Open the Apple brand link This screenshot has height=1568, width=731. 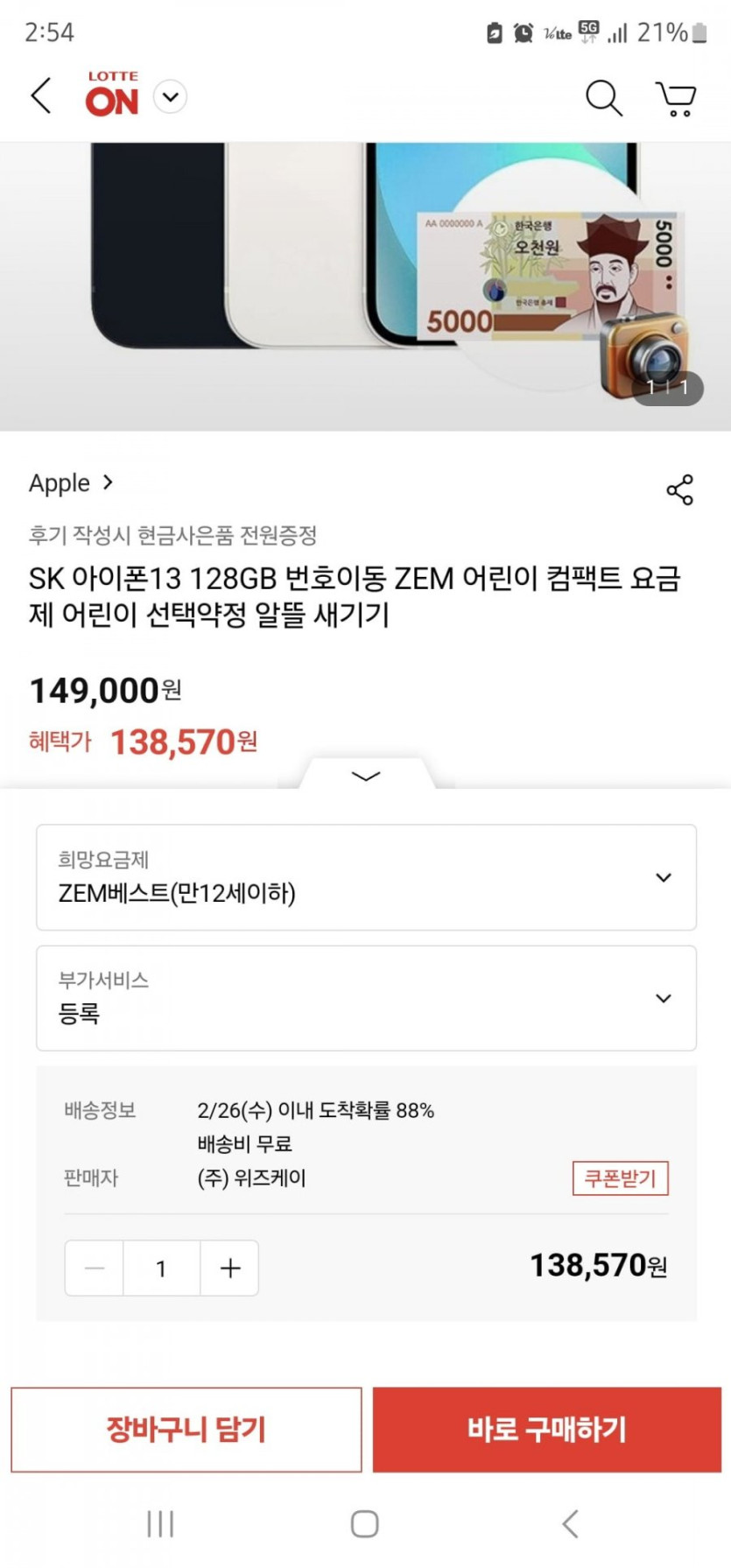click(x=71, y=483)
